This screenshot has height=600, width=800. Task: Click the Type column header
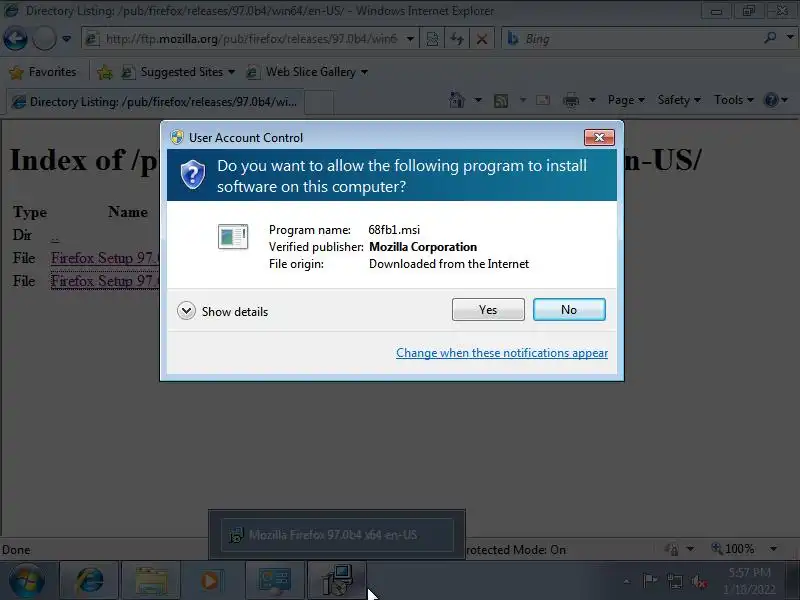coord(30,212)
